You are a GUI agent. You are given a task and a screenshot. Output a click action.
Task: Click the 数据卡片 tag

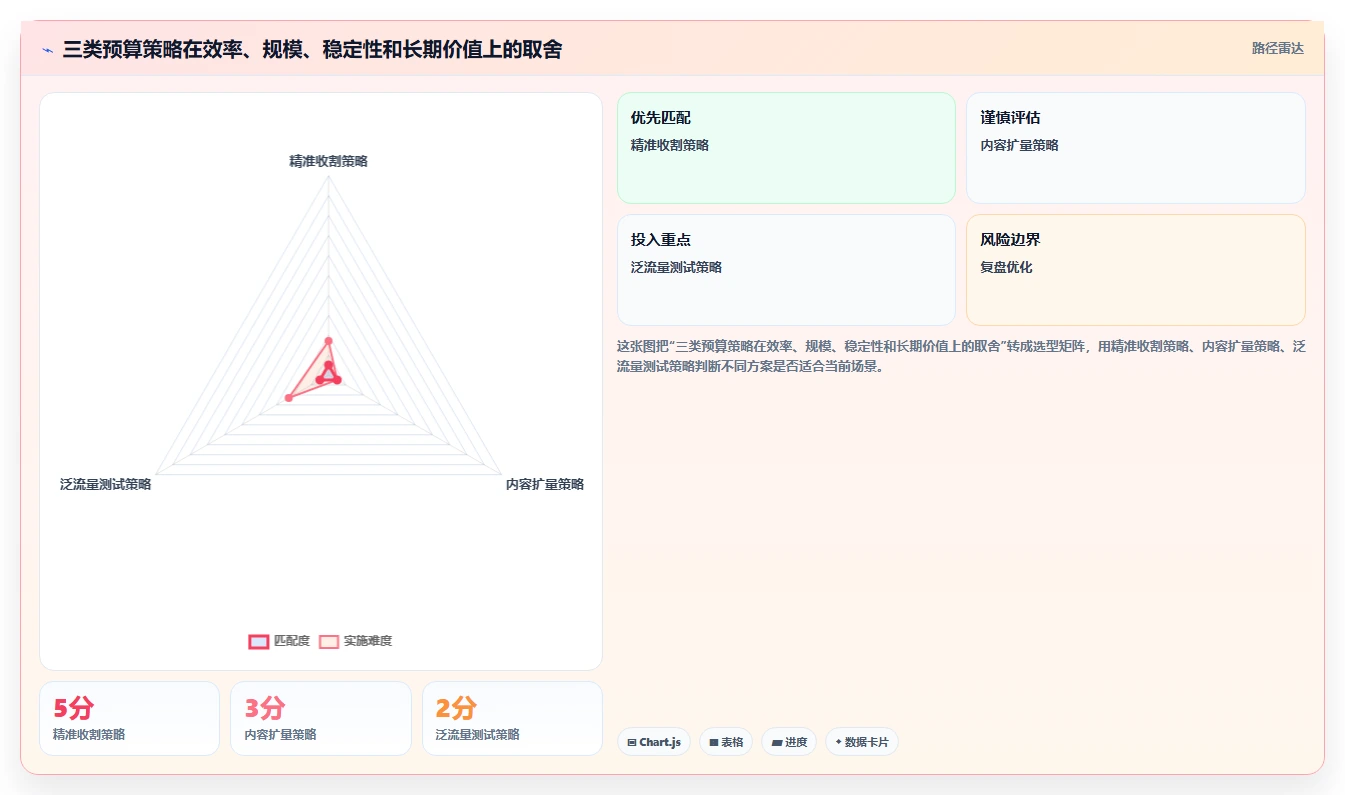pyautogui.click(x=862, y=742)
